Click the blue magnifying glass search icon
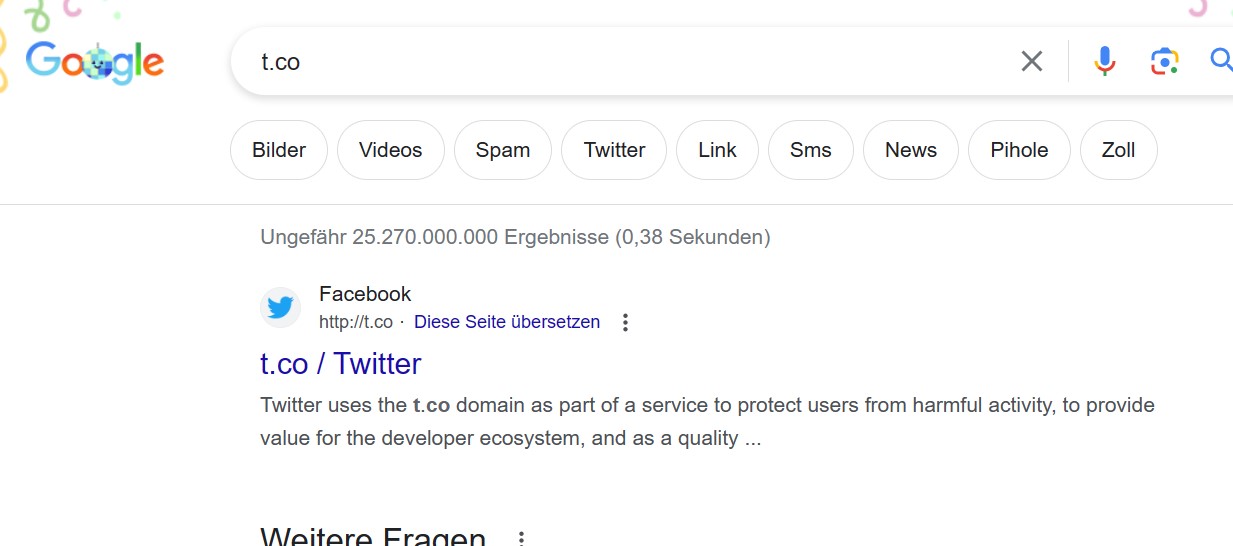The image size is (1233, 546). (1221, 61)
